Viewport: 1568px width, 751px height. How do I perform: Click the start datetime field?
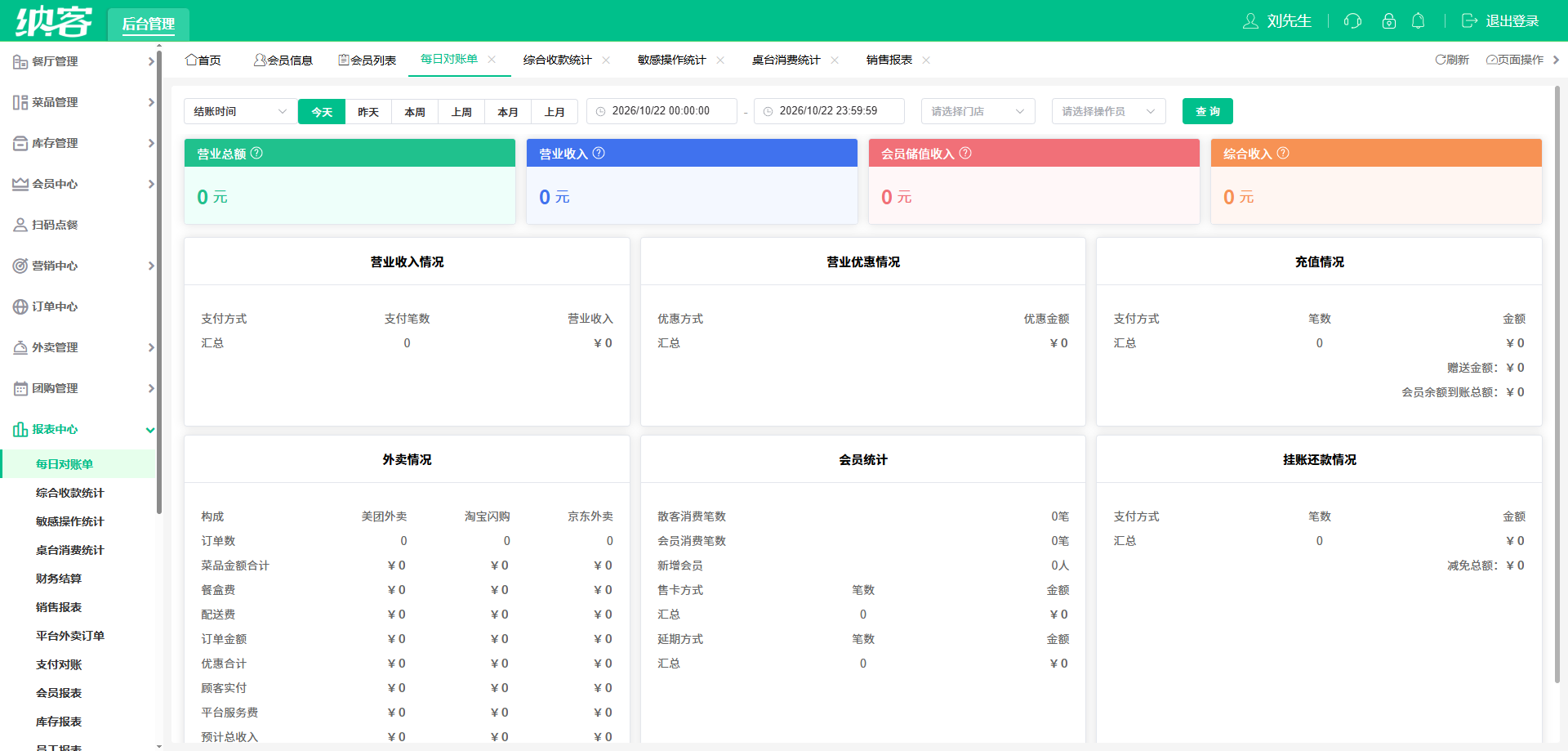tap(661, 111)
